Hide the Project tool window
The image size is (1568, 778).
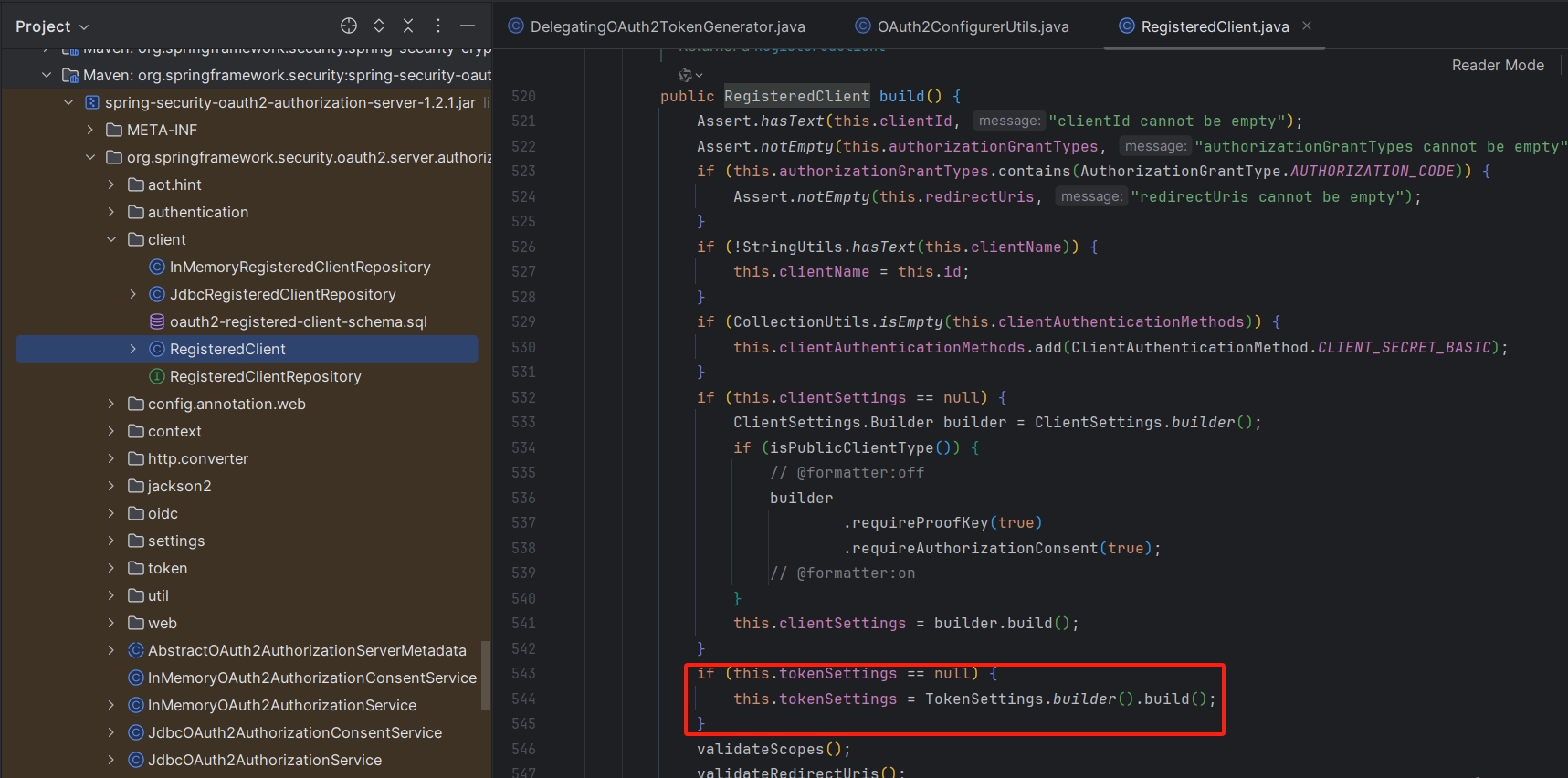coord(468,26)
